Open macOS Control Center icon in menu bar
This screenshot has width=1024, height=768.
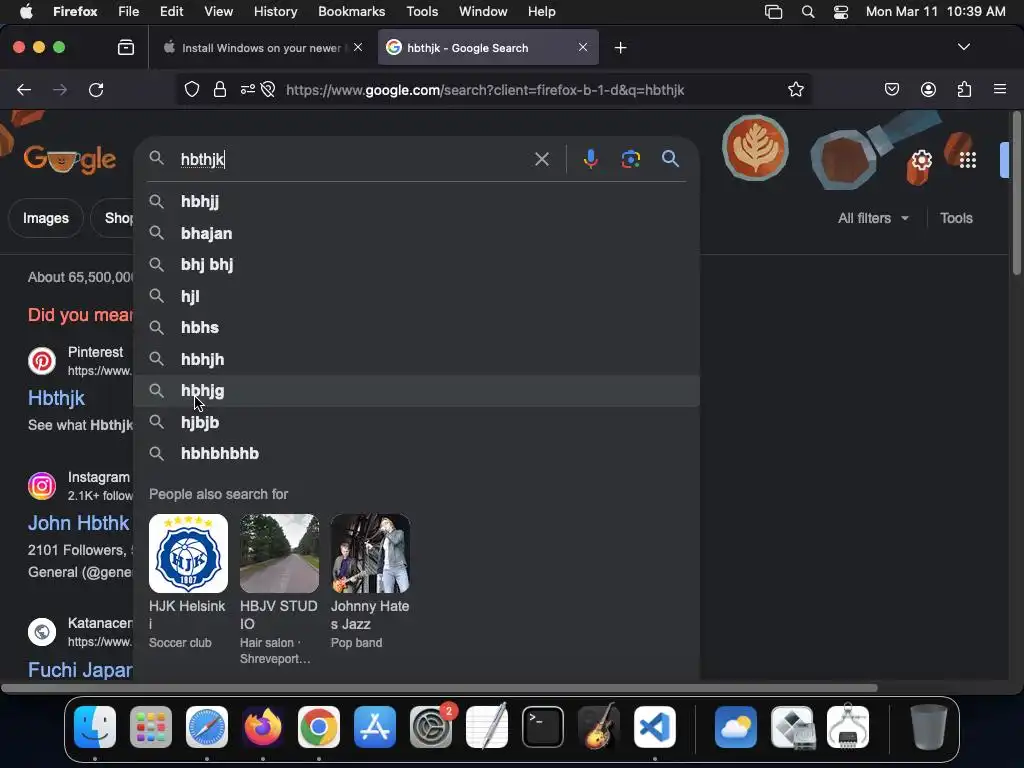point(840,12)
